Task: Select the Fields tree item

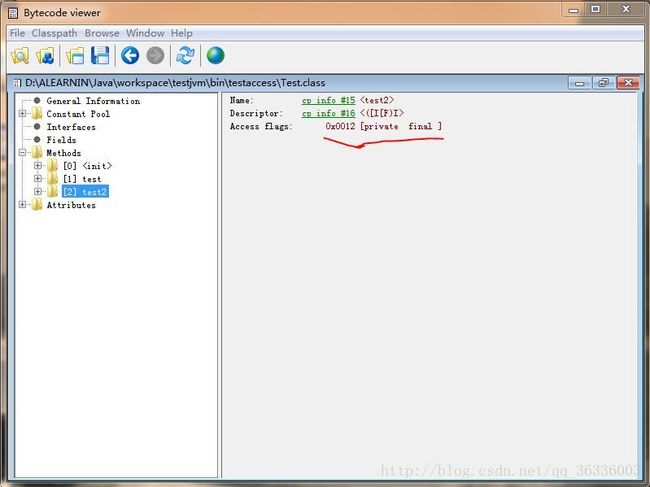Action: pos(61,140)
